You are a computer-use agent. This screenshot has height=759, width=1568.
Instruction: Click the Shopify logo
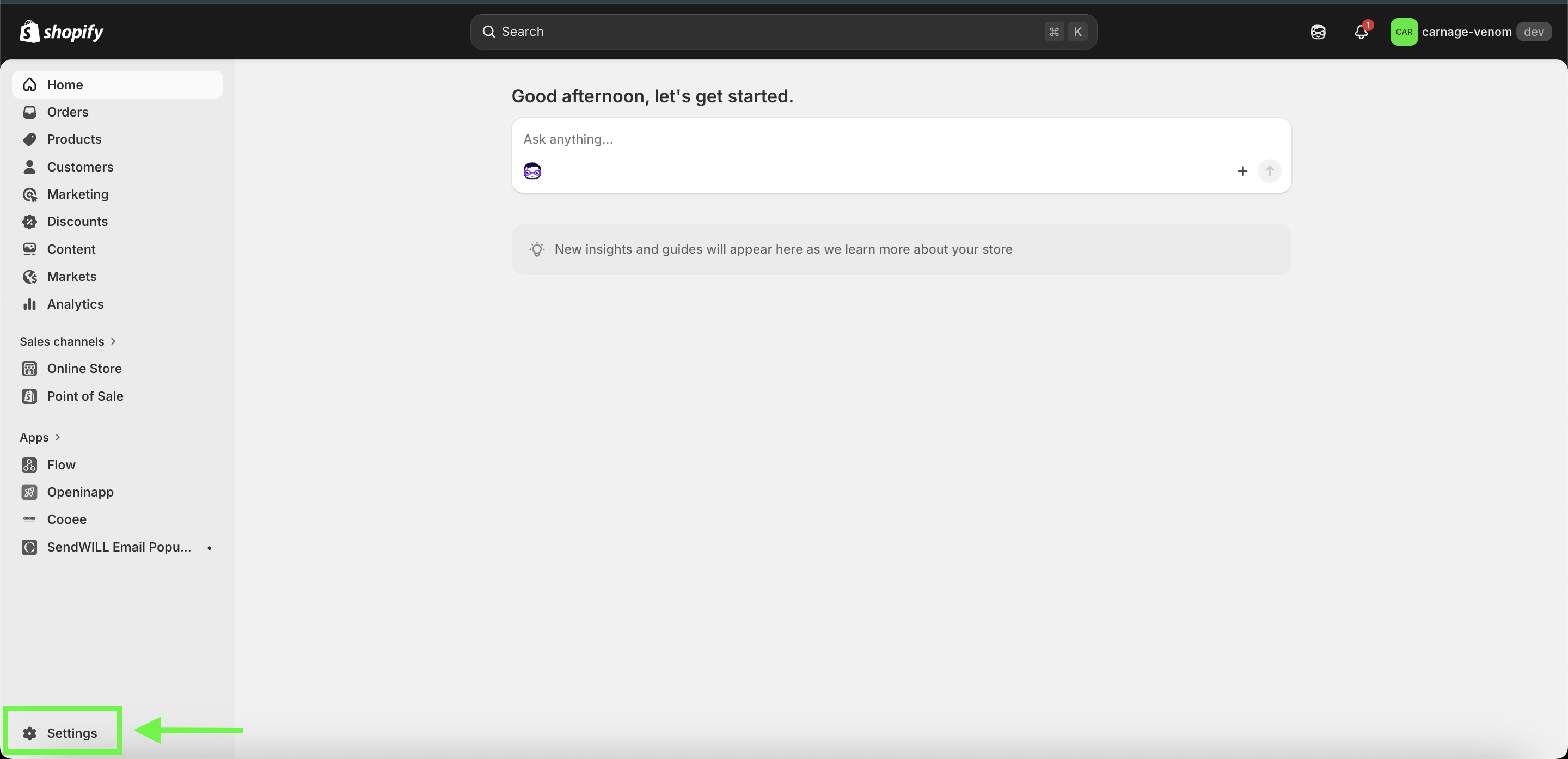62,32
